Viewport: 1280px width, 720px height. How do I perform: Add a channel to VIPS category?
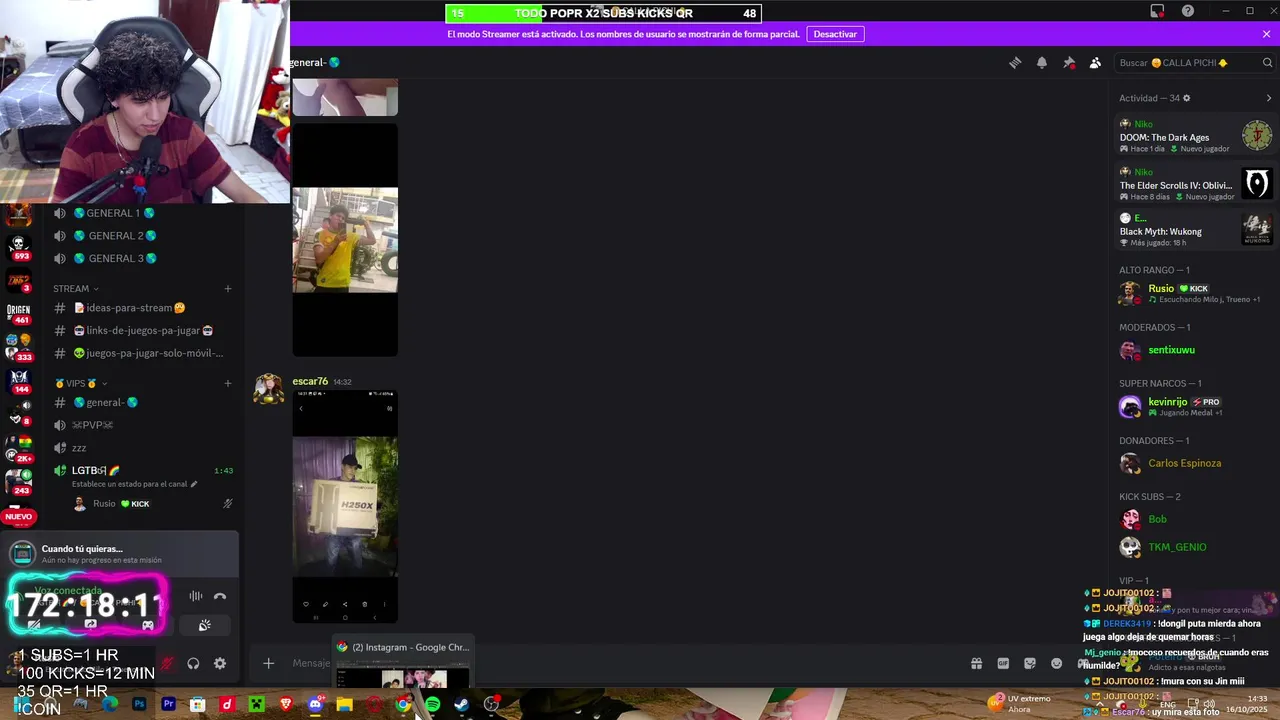pyautogui.click(x=228, y=384)
